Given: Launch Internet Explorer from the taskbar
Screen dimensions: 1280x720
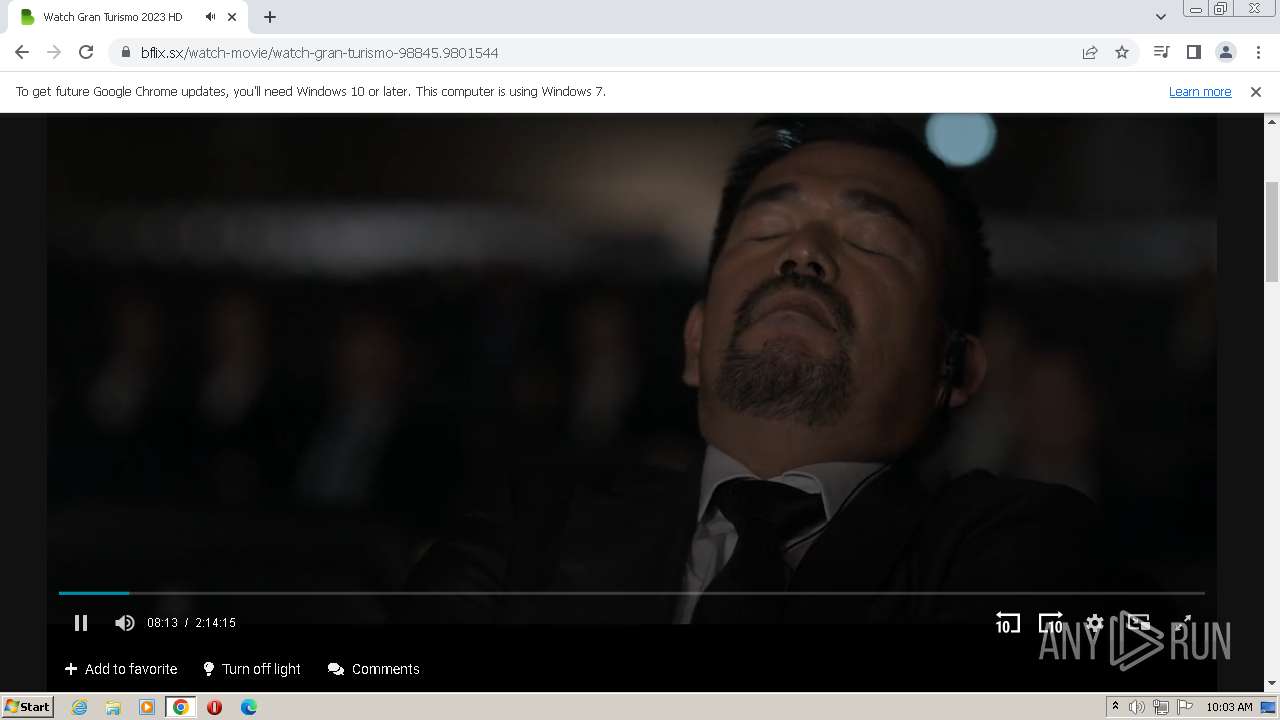Looking at the screenshot, I should pyautogui.click(x=79, y=707).
